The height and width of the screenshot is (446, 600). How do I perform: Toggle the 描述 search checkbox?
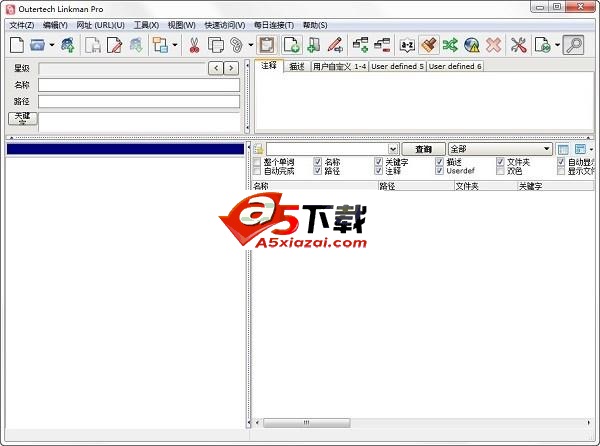(x=440, y=162)
